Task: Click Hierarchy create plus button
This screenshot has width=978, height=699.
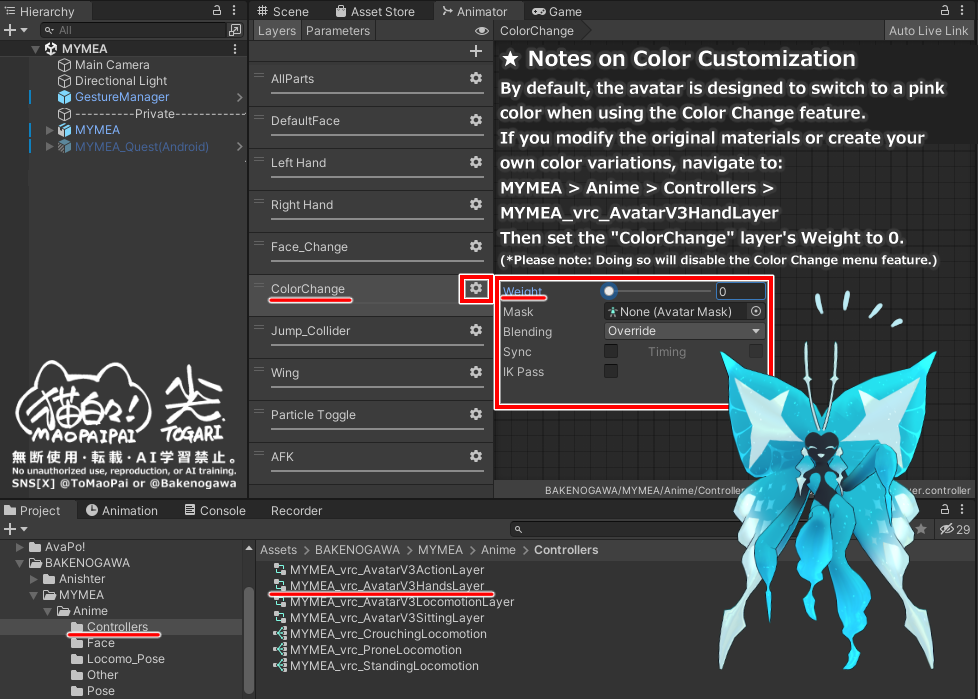Action: point(16,30)
